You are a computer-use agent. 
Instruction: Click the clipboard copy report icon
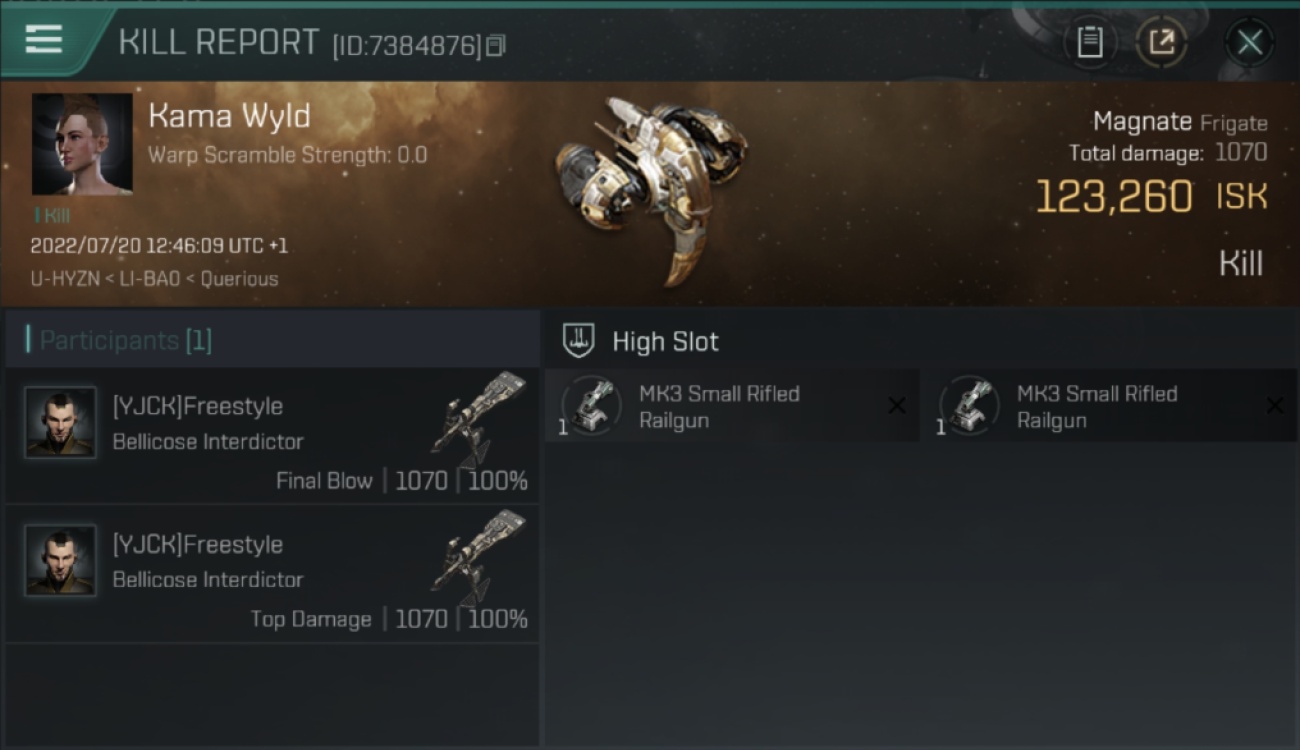click(x=1089, y=42)
